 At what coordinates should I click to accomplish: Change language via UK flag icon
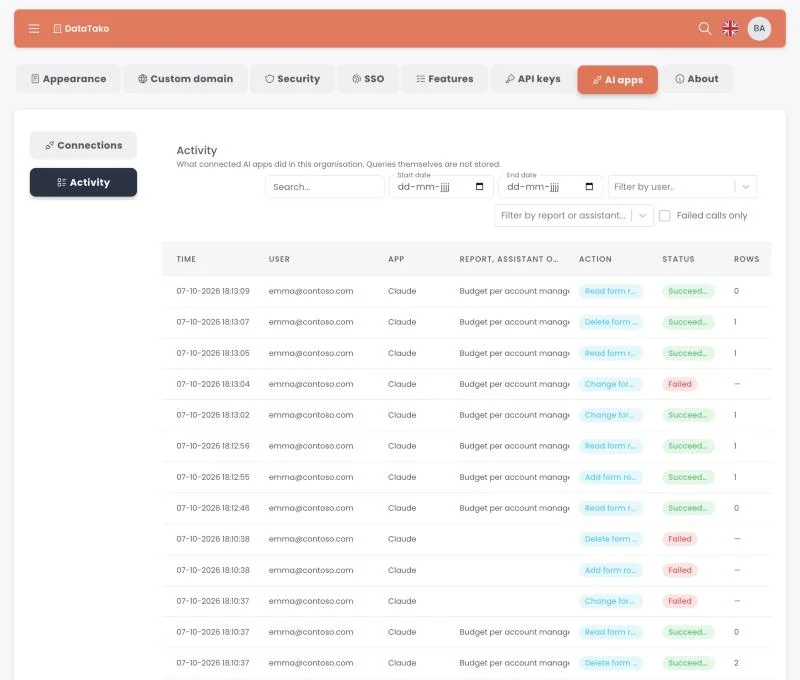pos(730,28)
